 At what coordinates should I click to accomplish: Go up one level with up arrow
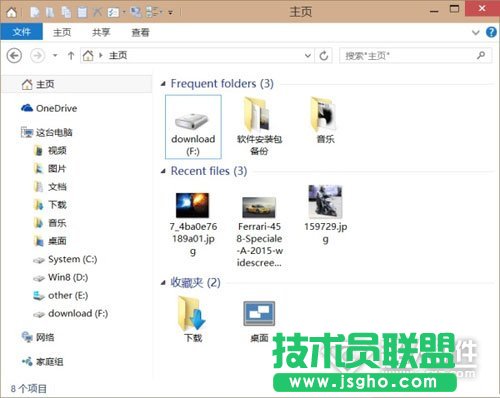(x=71, y=55)
